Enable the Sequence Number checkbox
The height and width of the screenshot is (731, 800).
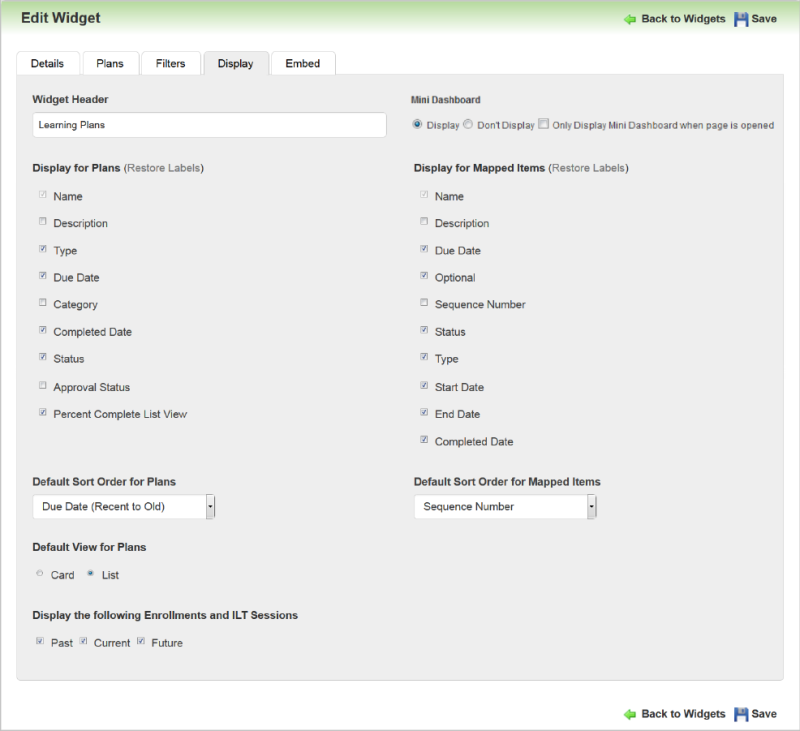[x=424, y=303]
